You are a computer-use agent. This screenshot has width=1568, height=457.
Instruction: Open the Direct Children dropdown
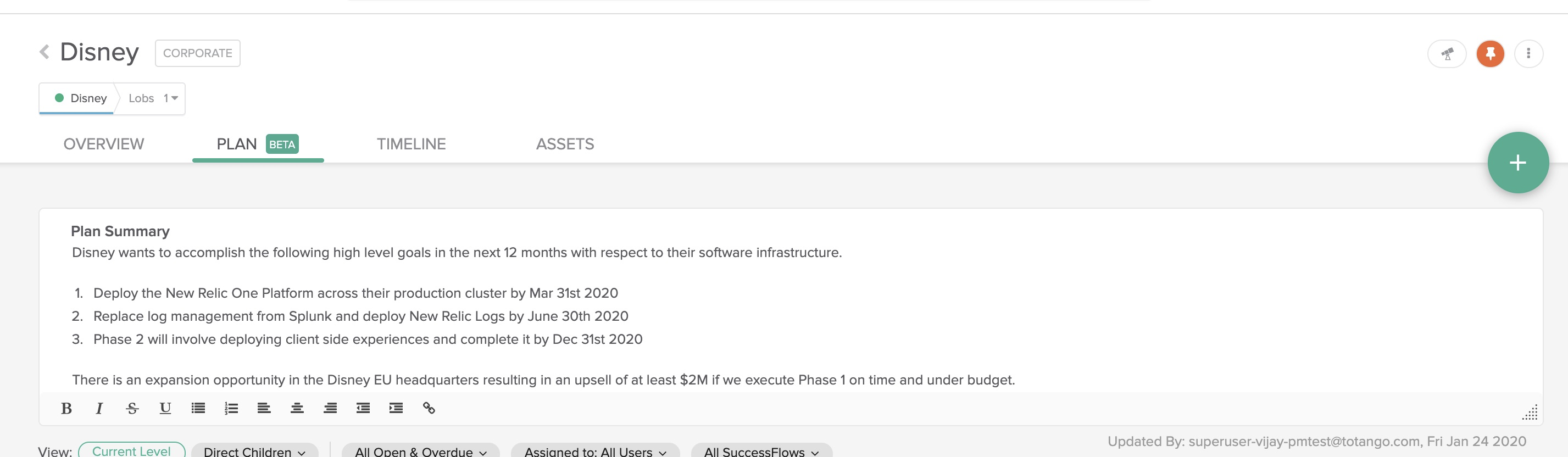(254, 452)
